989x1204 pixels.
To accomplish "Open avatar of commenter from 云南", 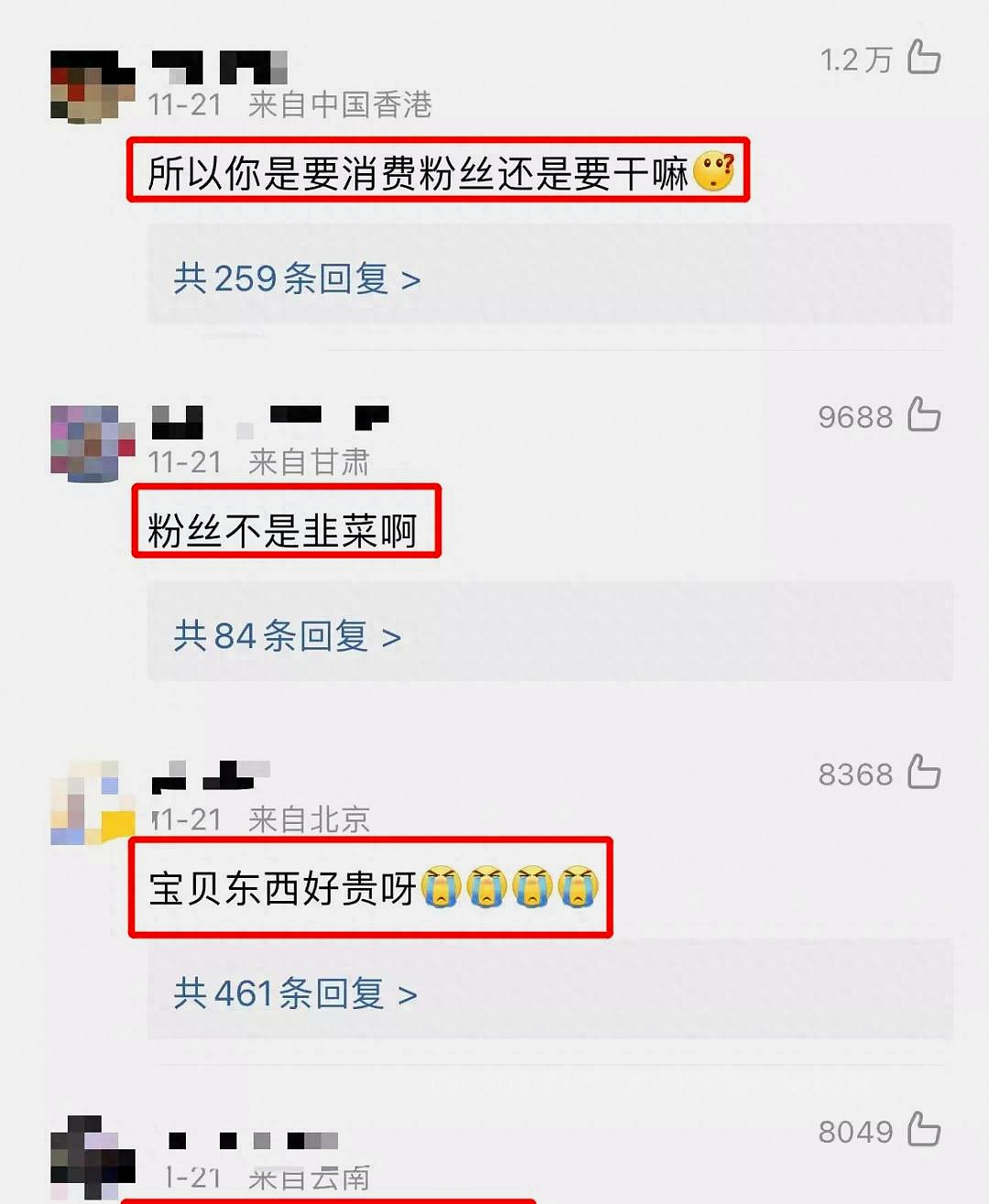I will (x=92, y=1158).
